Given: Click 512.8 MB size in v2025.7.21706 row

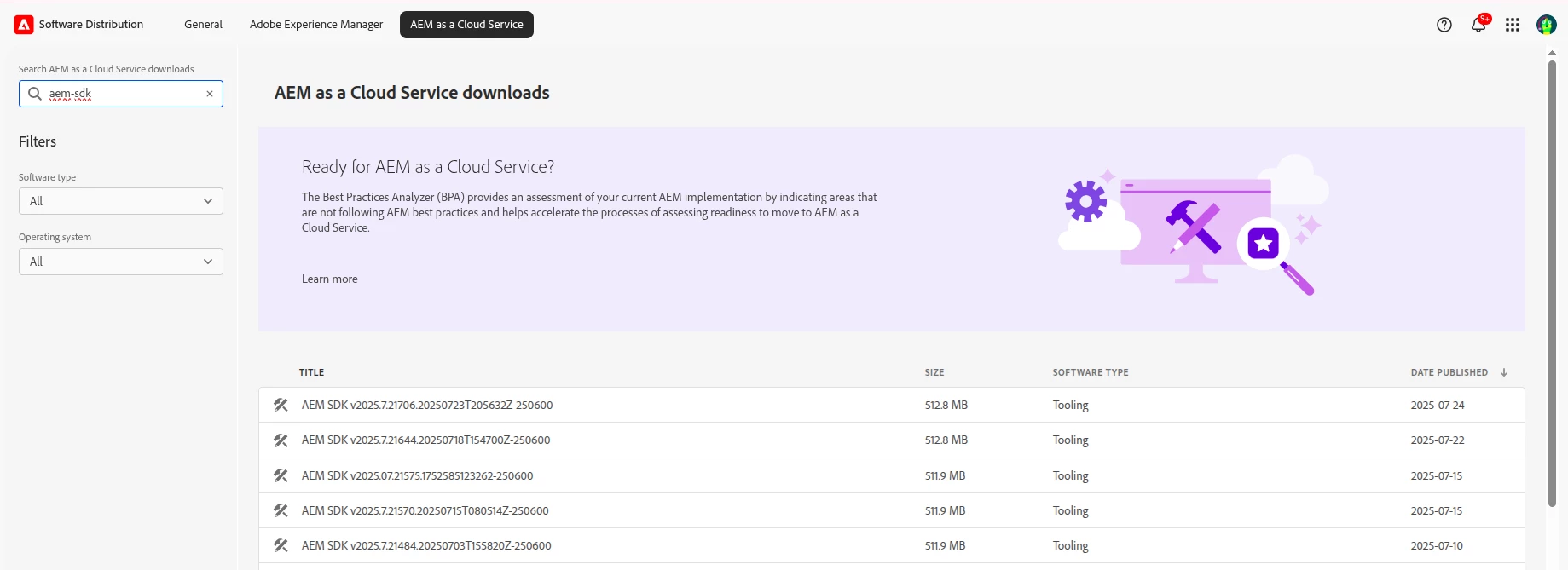Looking at the screenshot, I should point(946,405).
